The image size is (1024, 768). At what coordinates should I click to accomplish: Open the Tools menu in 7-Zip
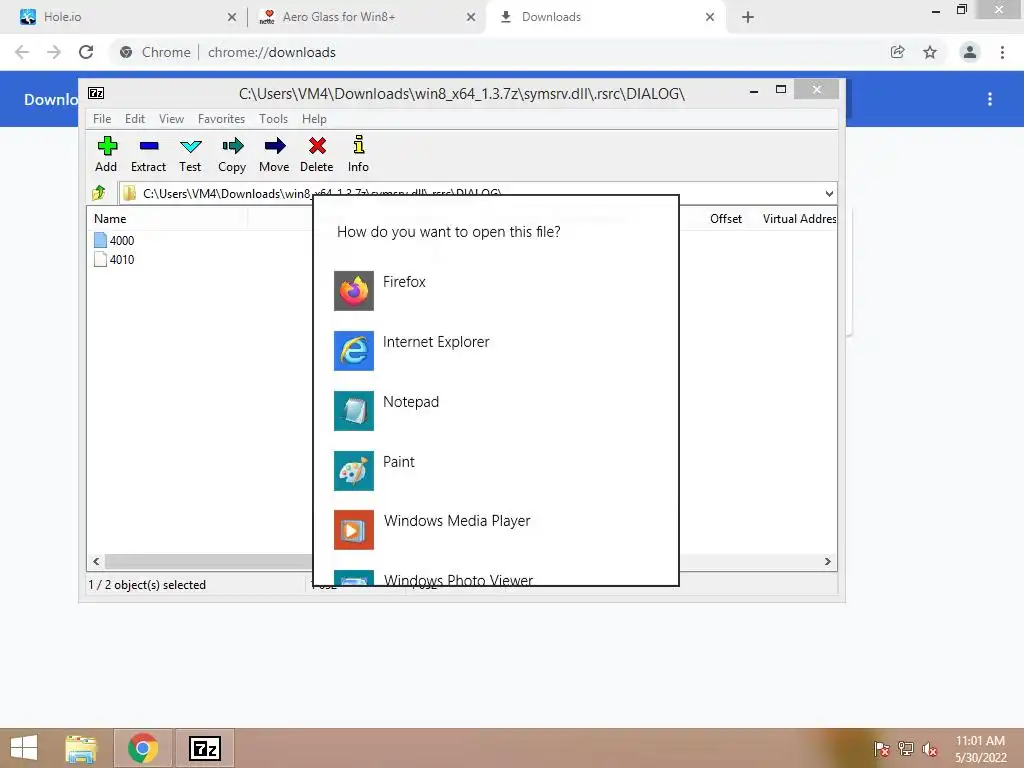273,119
